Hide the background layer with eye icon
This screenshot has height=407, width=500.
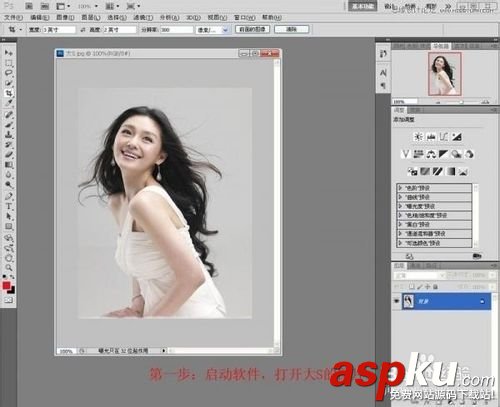click(396, 301)
